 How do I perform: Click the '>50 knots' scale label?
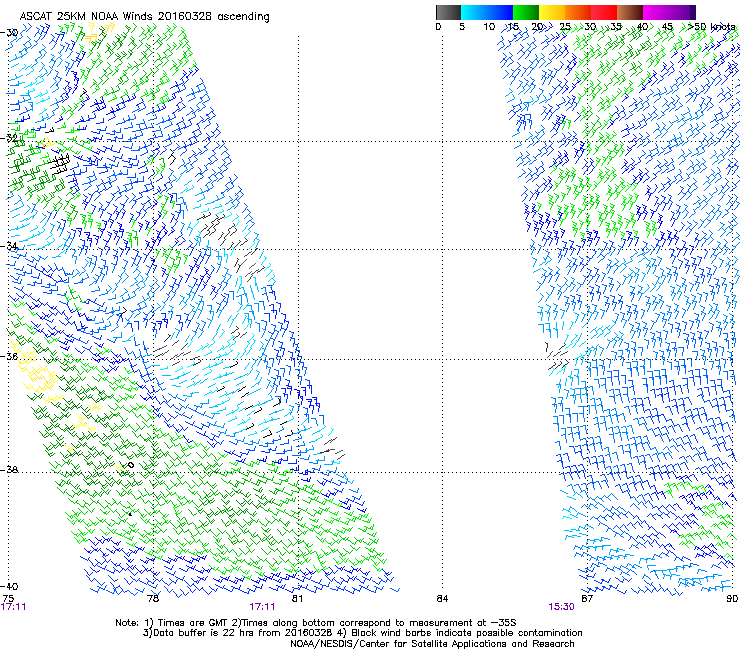(712, 27)
